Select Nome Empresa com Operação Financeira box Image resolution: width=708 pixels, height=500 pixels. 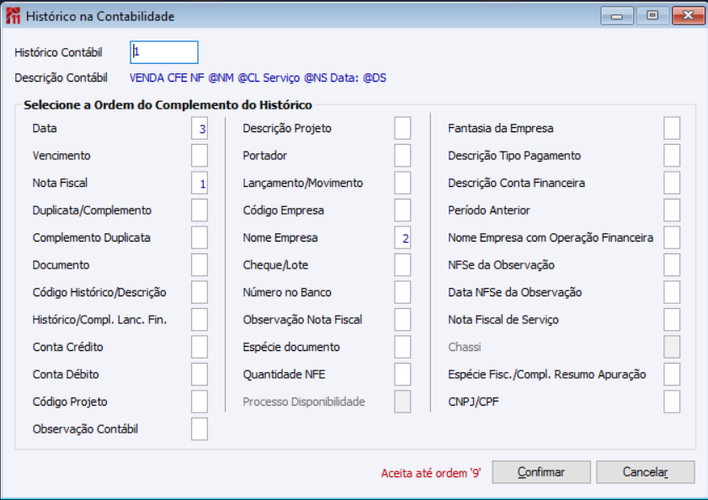point(672,238)
